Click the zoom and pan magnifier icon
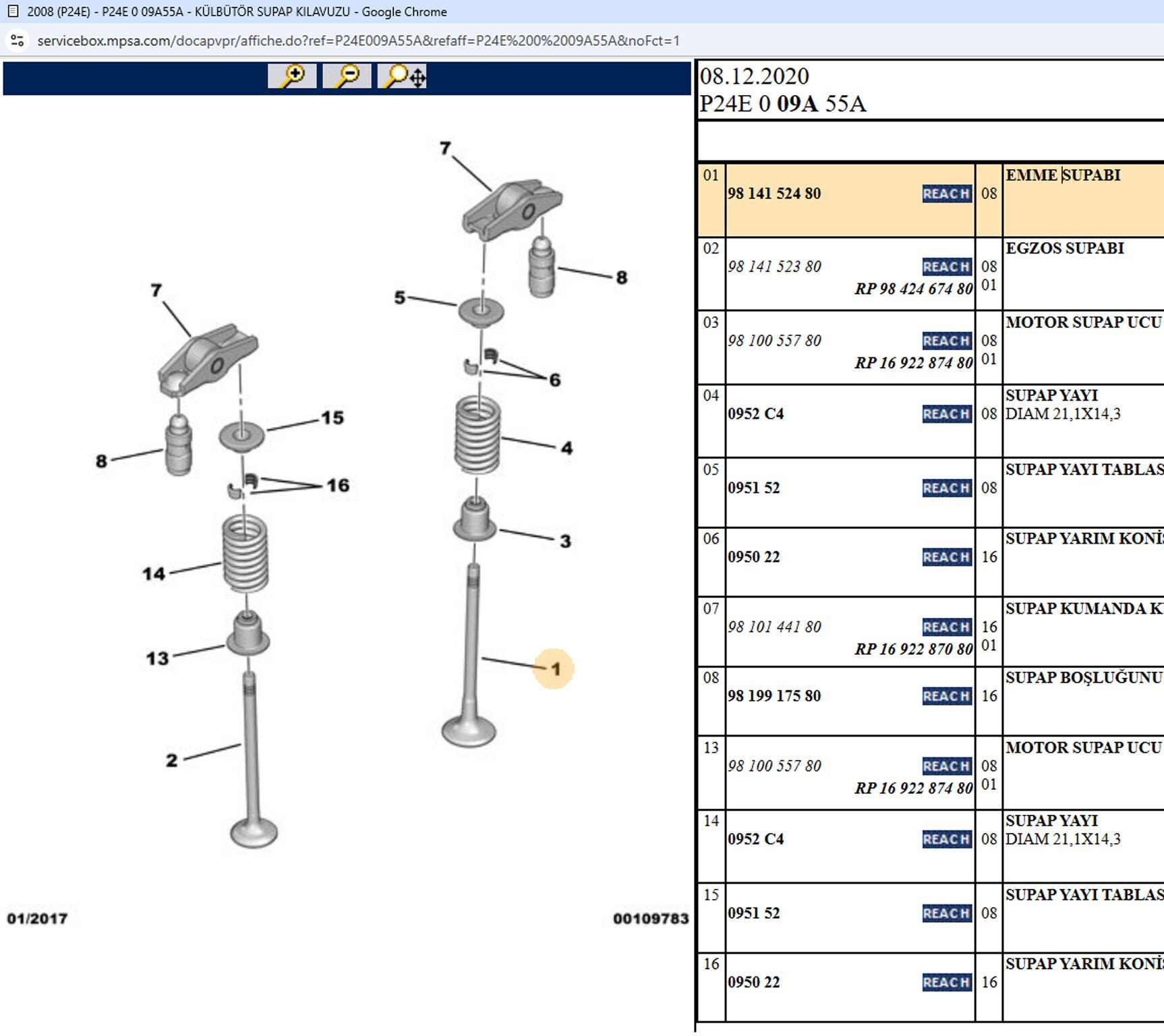Screen dimensions: 1164x1036 [x=403, y=76]
